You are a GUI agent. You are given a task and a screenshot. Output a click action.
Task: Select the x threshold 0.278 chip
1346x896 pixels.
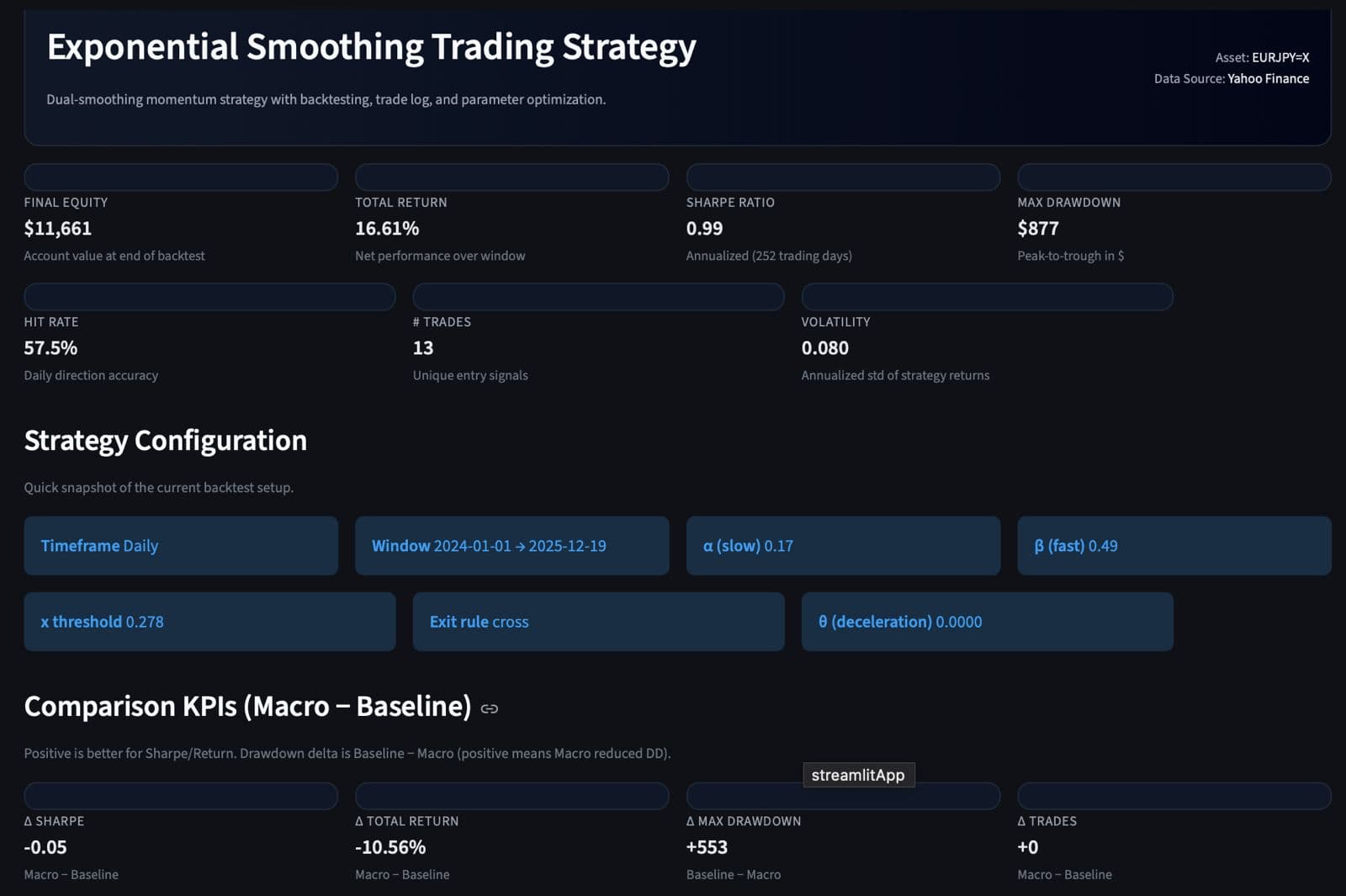(x=209, y=622)
